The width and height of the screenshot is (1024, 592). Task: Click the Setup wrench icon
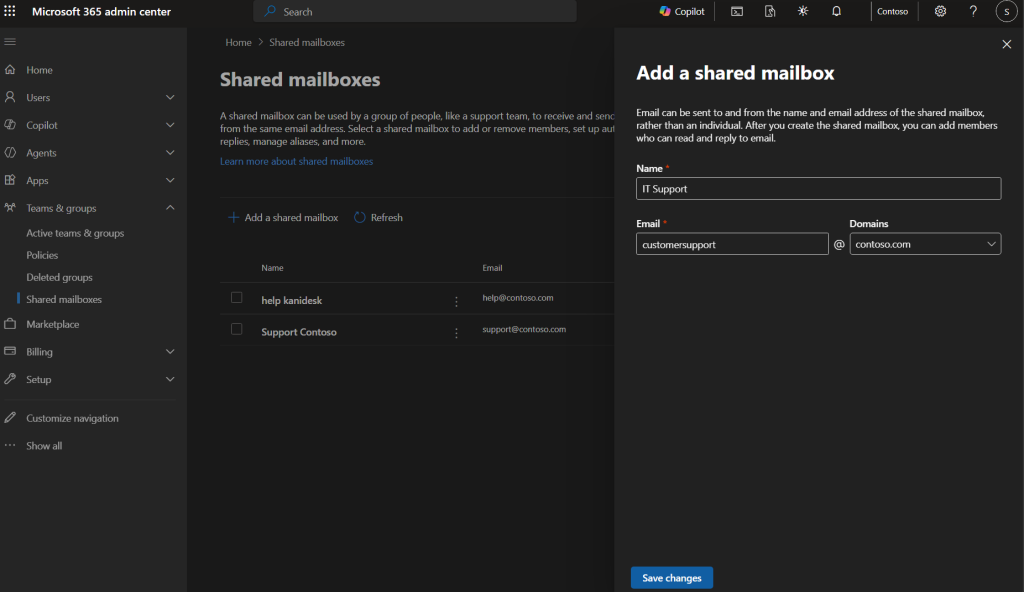pyautogui.click(x=10, y=378)
